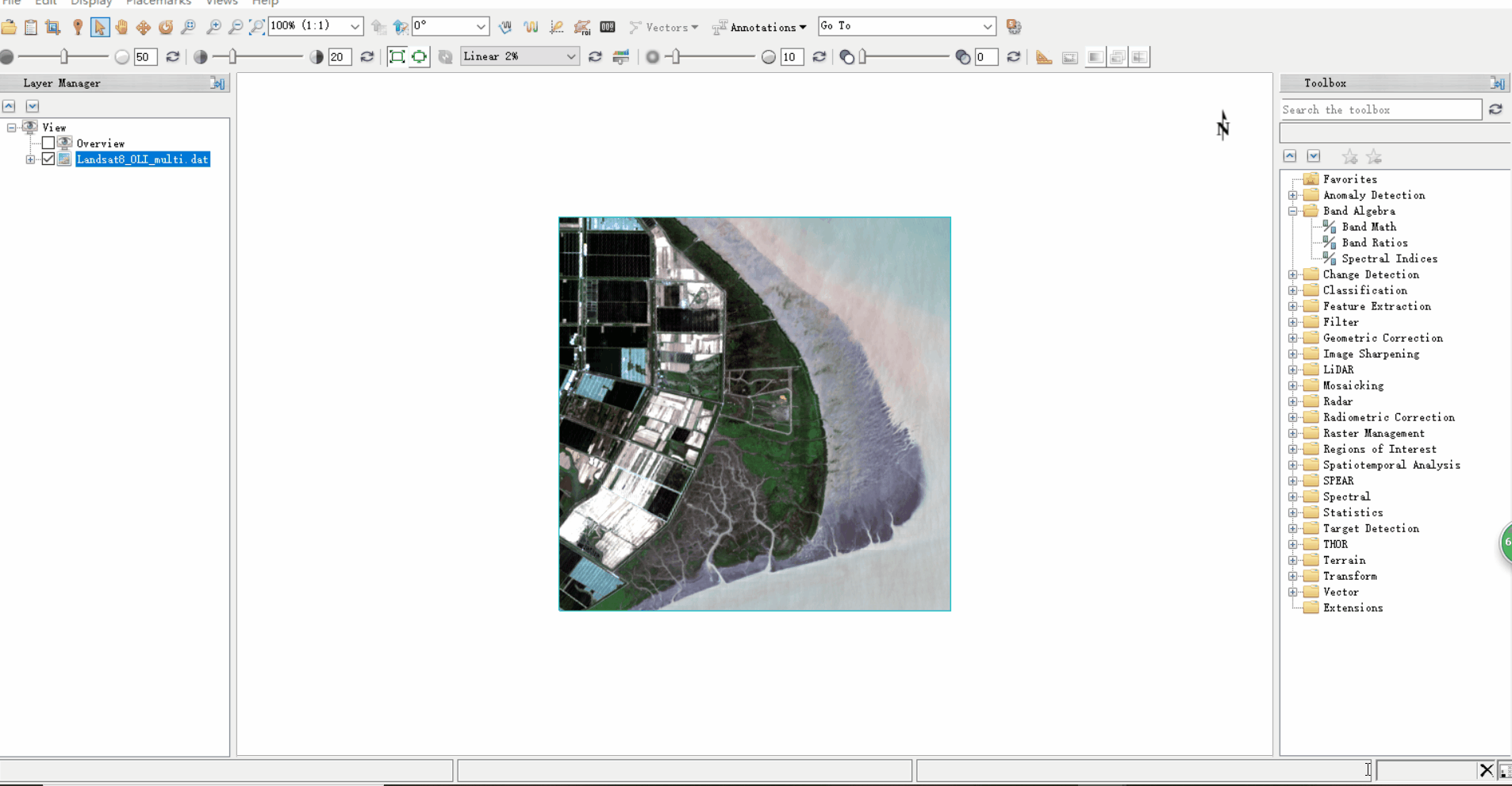
Task: Click the brightness slider handle
Action: [63, 57]
